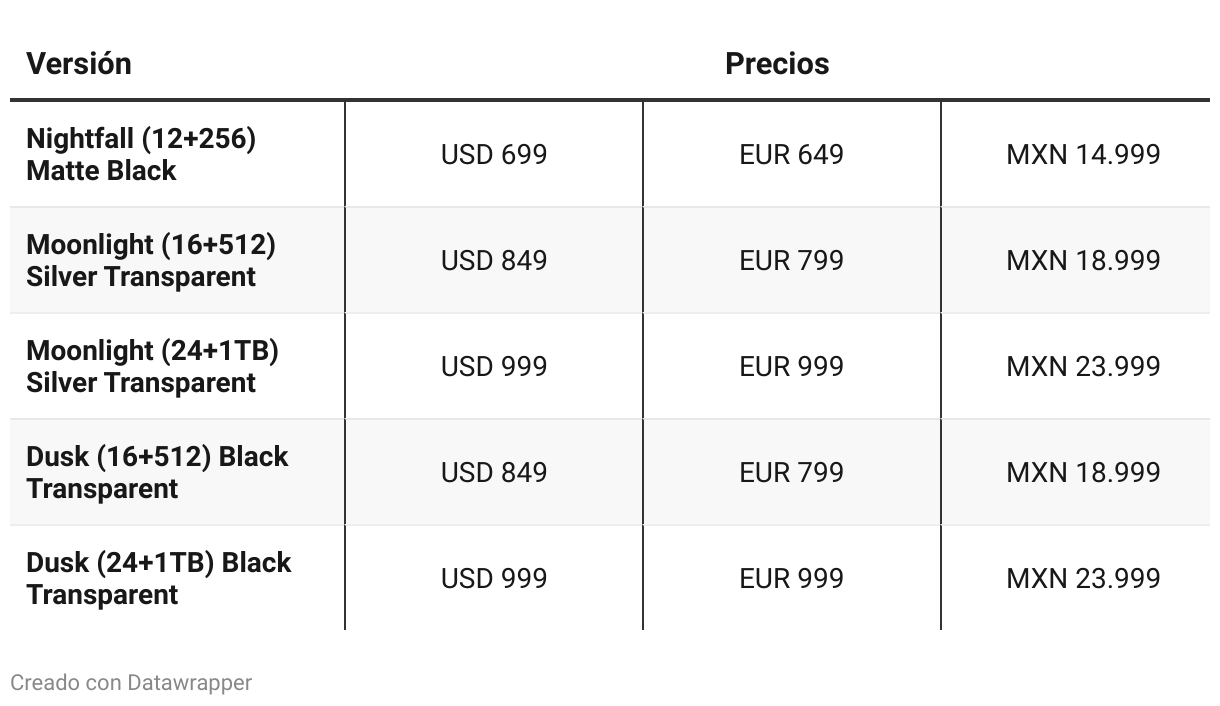Select the Nightfall (12+256) Matte Black row label
Screen dimensions: 1220x706
(141, 154)
